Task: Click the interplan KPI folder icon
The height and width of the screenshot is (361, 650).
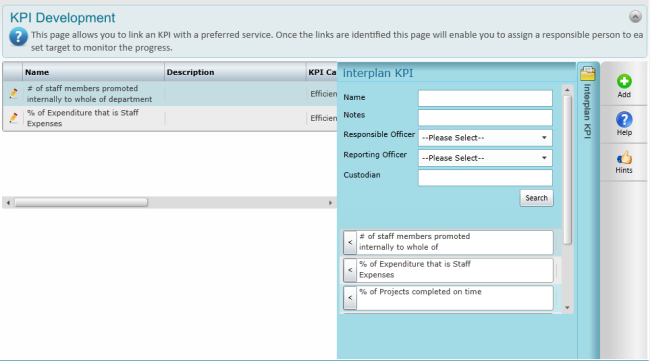Action: 587,73
